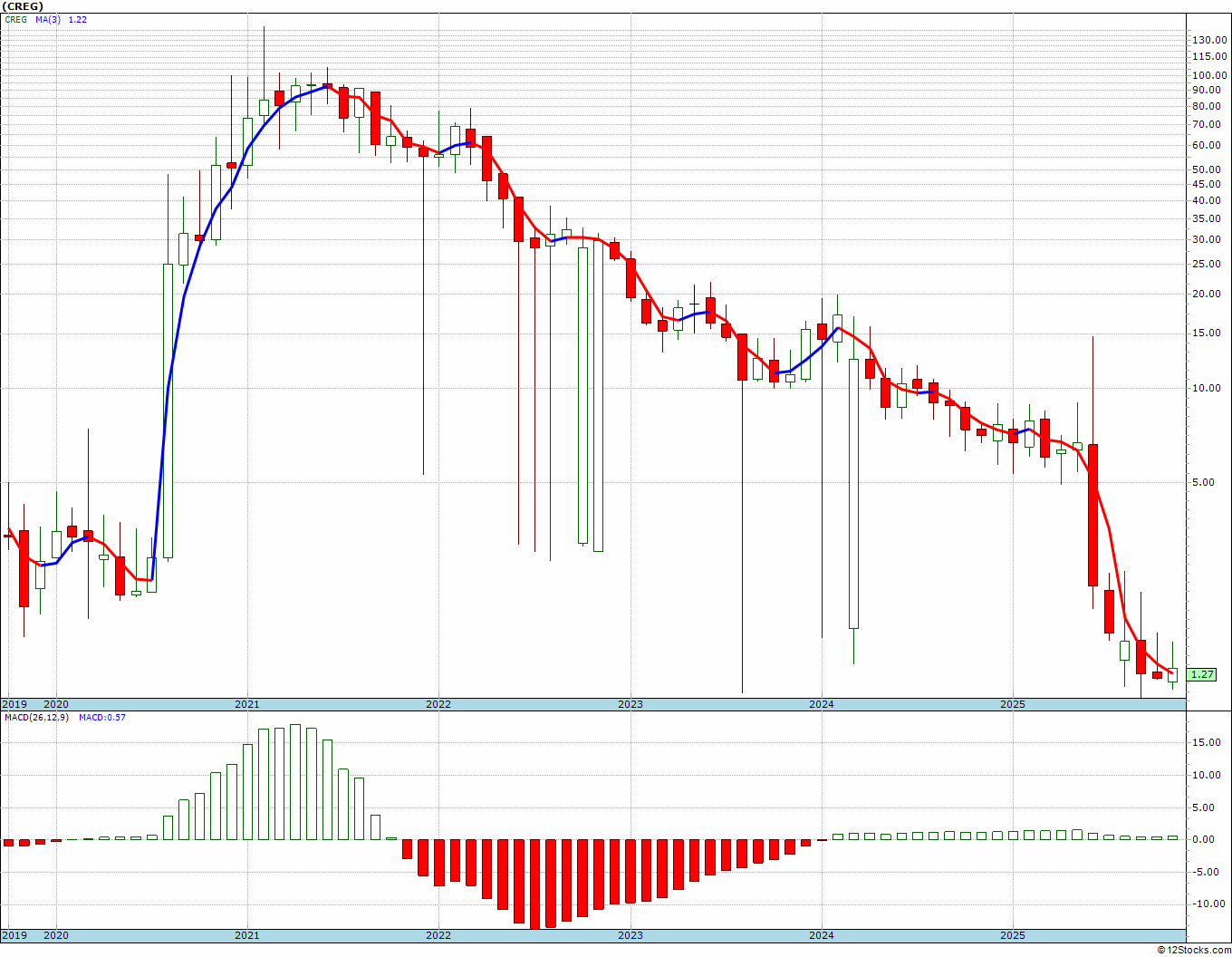This screenshot has height=957, width=1232.
Task: Select 2023 on the price chart time axis
Action: [630, 704]
